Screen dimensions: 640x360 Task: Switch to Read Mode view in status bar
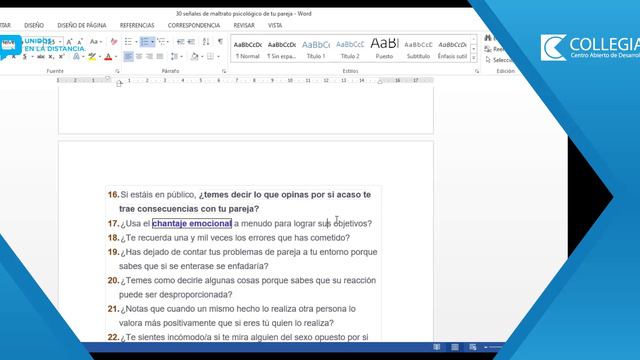click(x=437, y=347)
